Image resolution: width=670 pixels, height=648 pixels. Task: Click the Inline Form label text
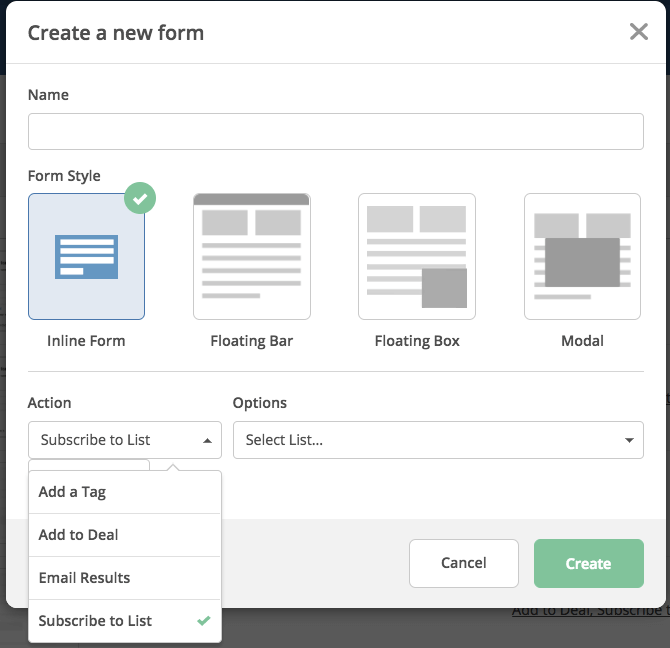coord(86,341)
